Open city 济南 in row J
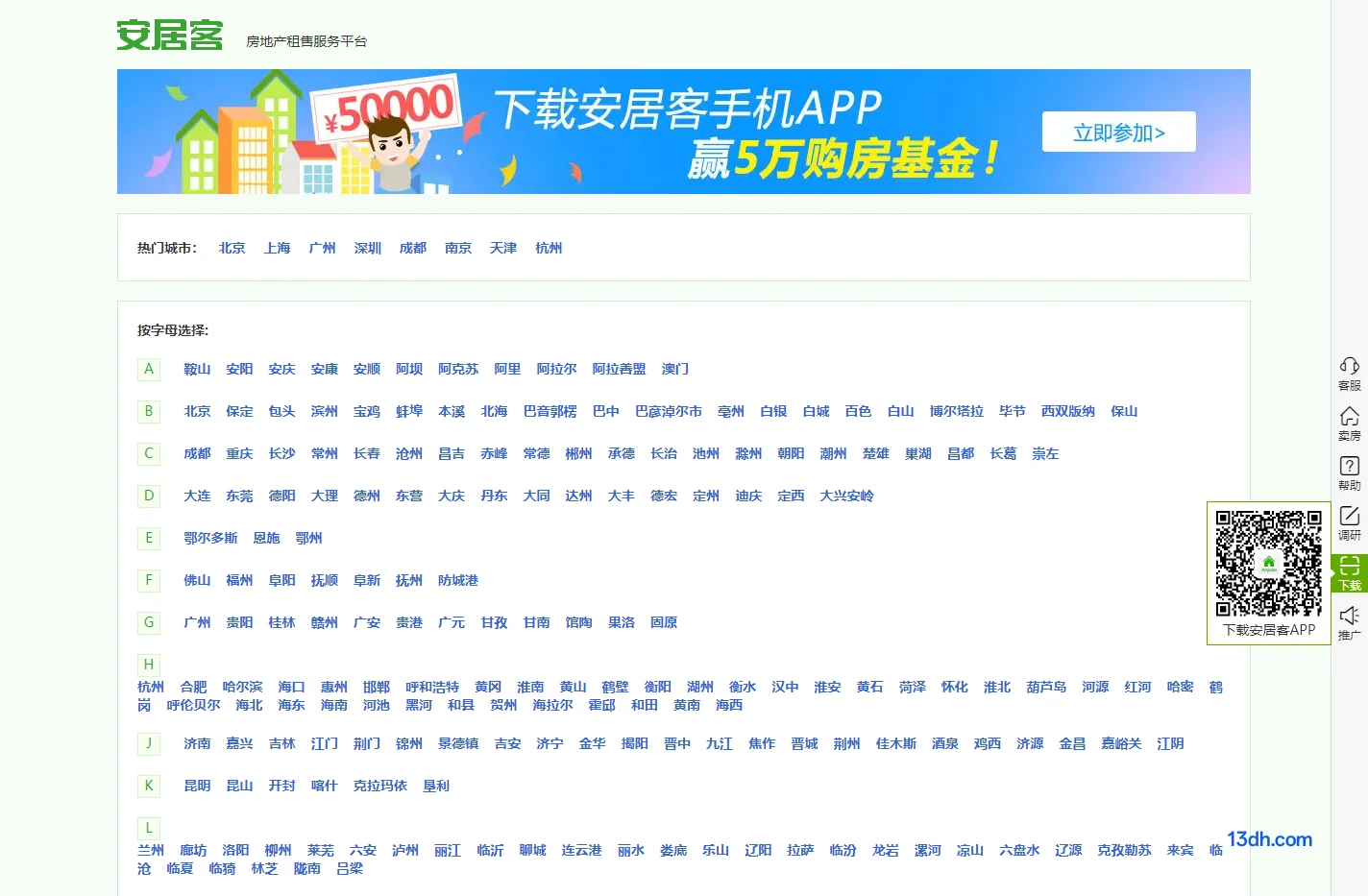 (x=197, y=743)
